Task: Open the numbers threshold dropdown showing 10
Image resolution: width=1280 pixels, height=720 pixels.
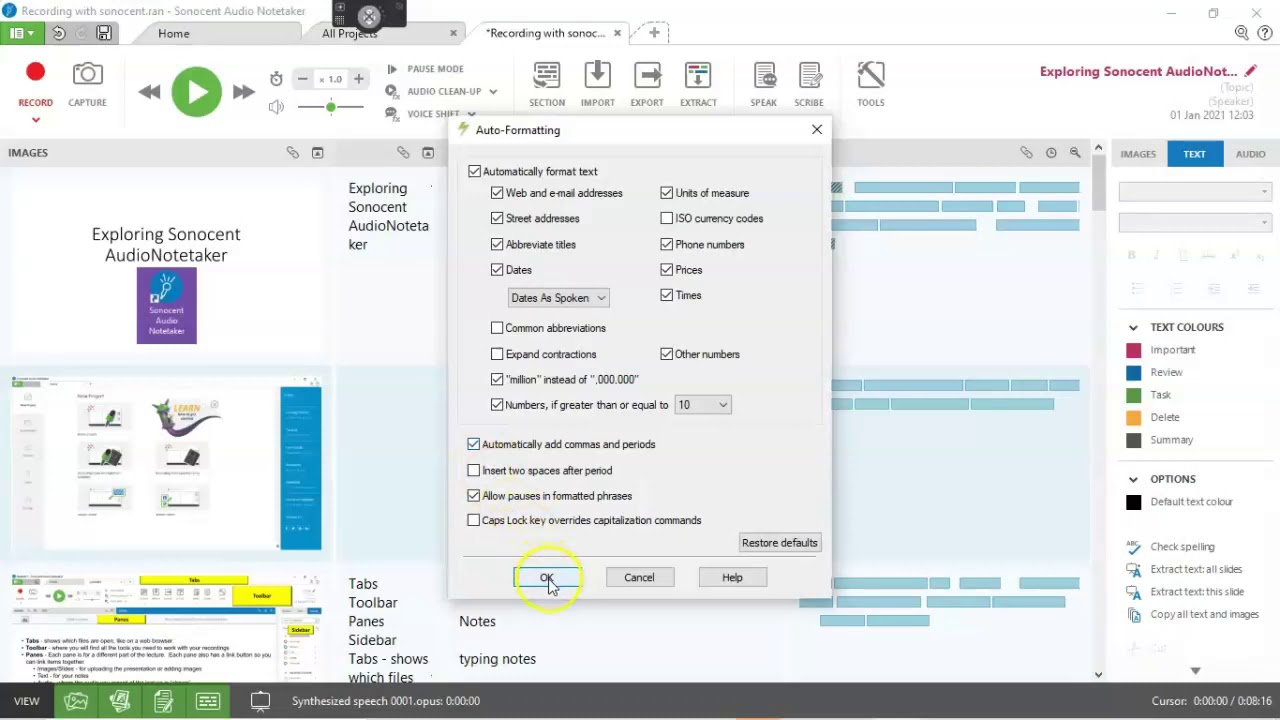Action: click(x=703, y=405)
